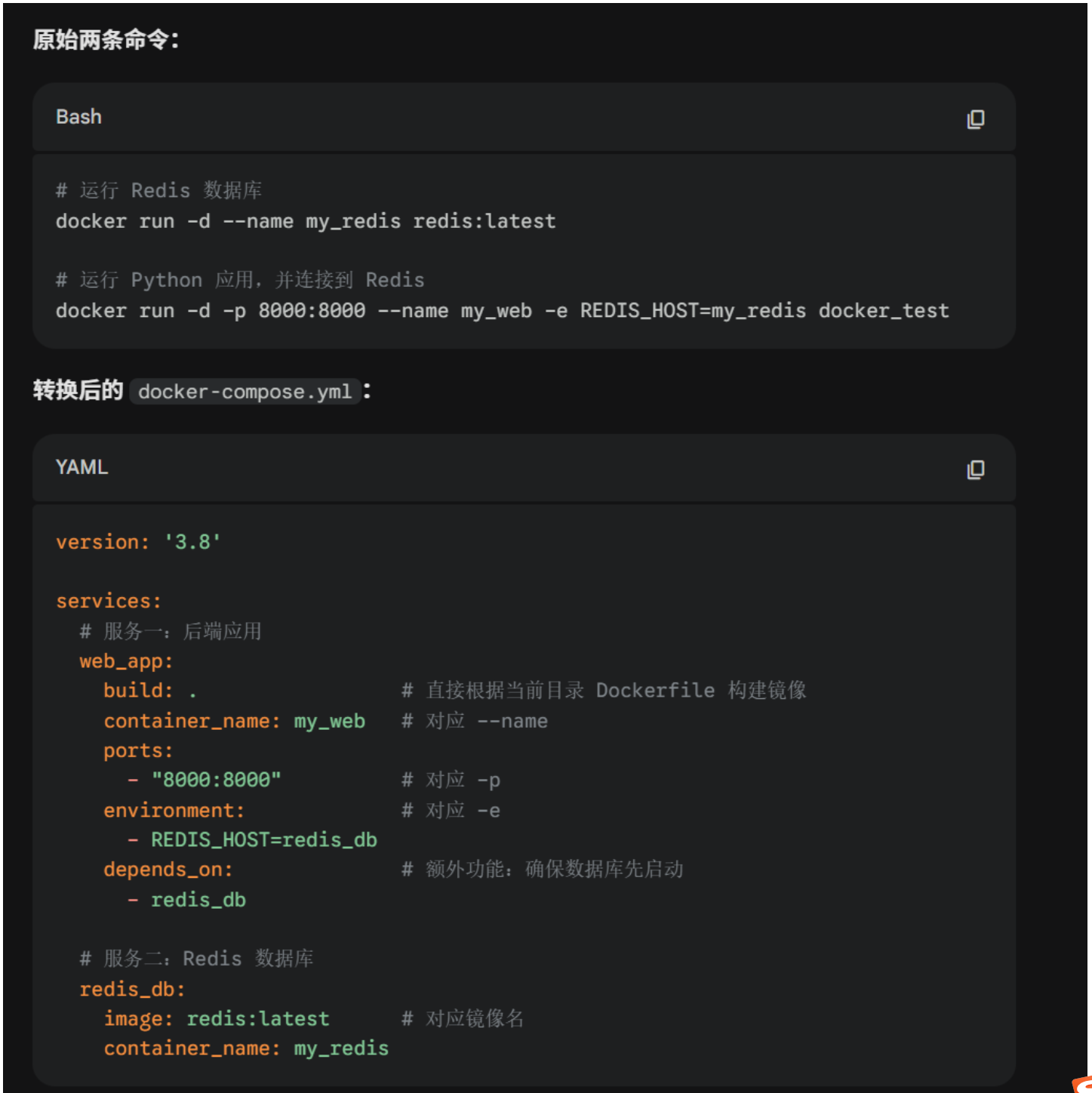Click the build: . line

click(149, 691)
